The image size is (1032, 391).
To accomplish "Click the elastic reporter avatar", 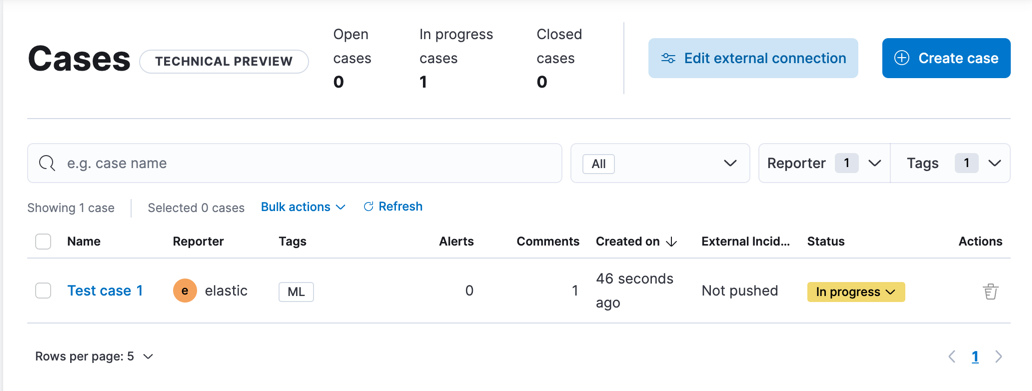I will point(185,291).
